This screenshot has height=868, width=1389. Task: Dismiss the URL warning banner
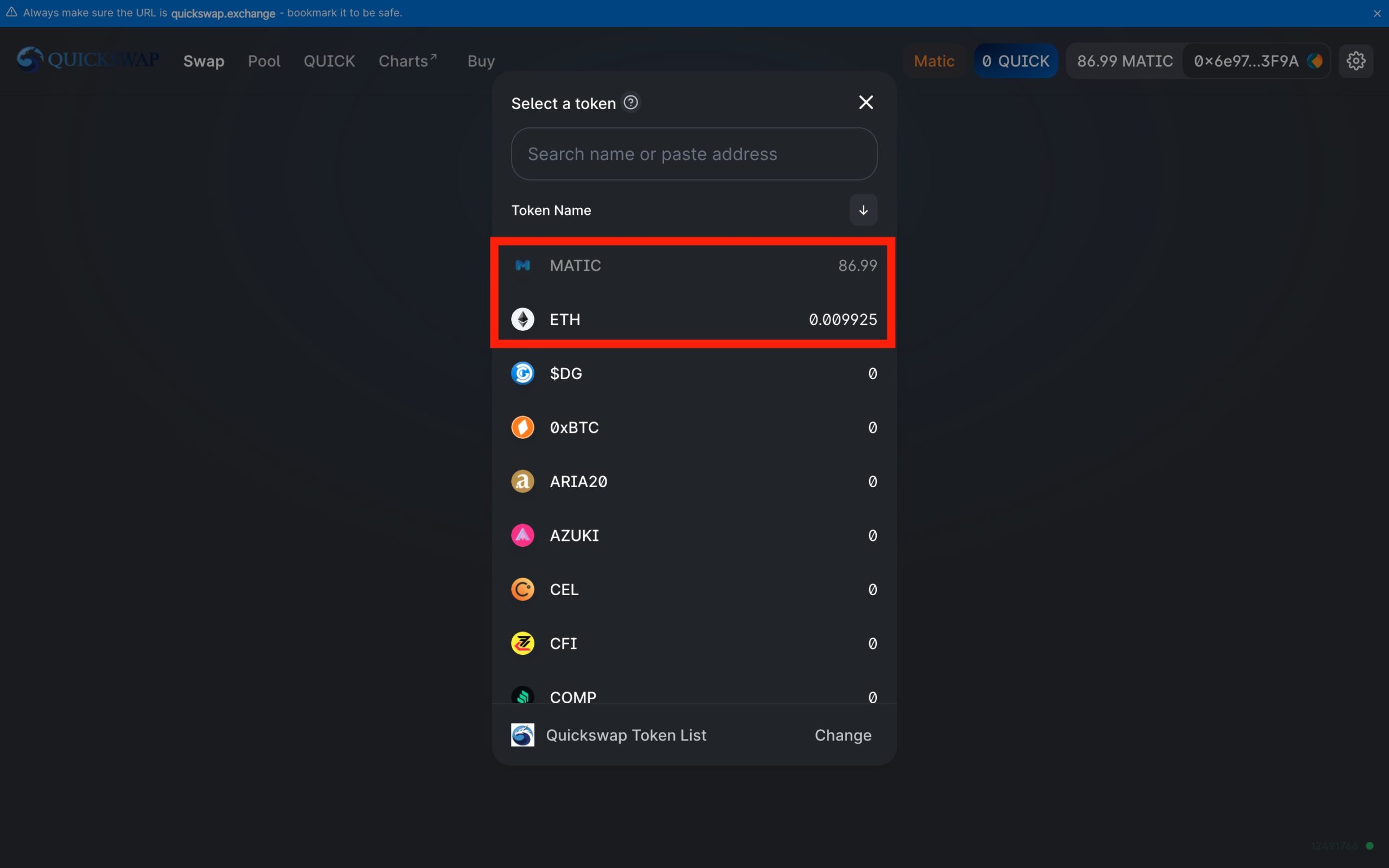coord(1377,13)
